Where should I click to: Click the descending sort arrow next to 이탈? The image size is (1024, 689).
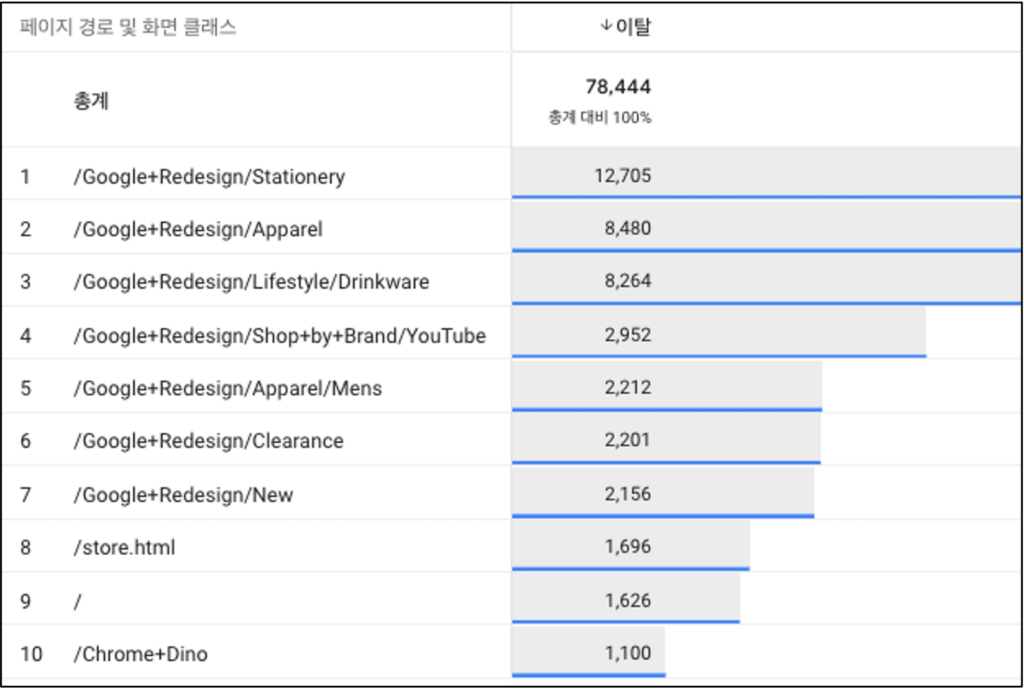coord(606,26)
